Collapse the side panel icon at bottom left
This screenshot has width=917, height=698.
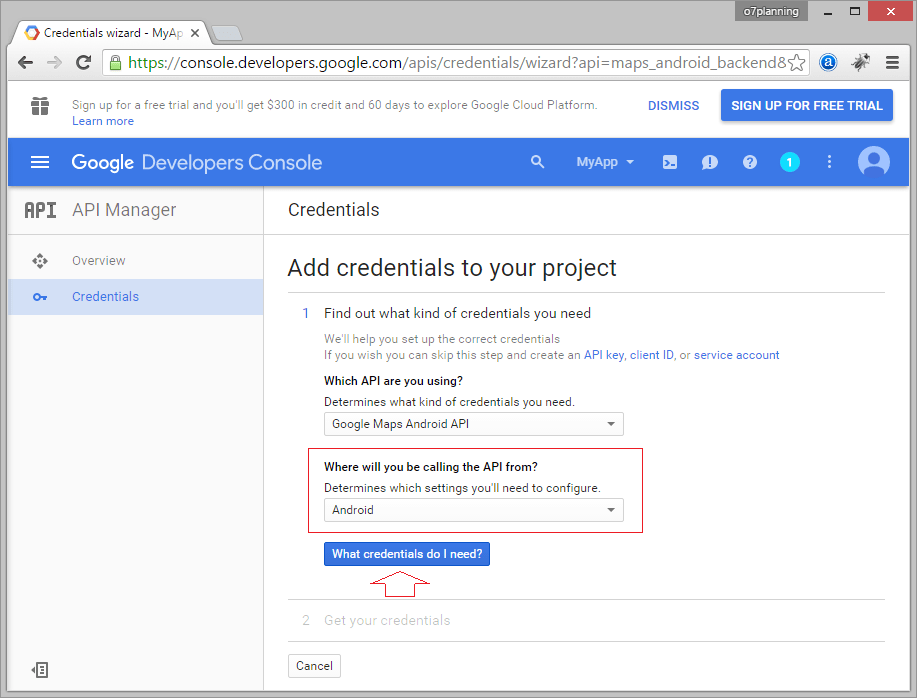(40, 670)
